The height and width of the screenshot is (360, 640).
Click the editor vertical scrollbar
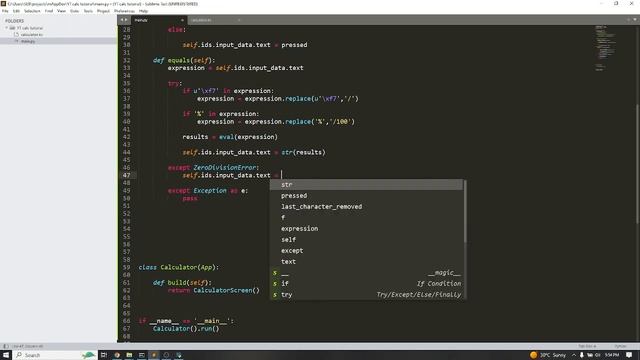point(638,163)
